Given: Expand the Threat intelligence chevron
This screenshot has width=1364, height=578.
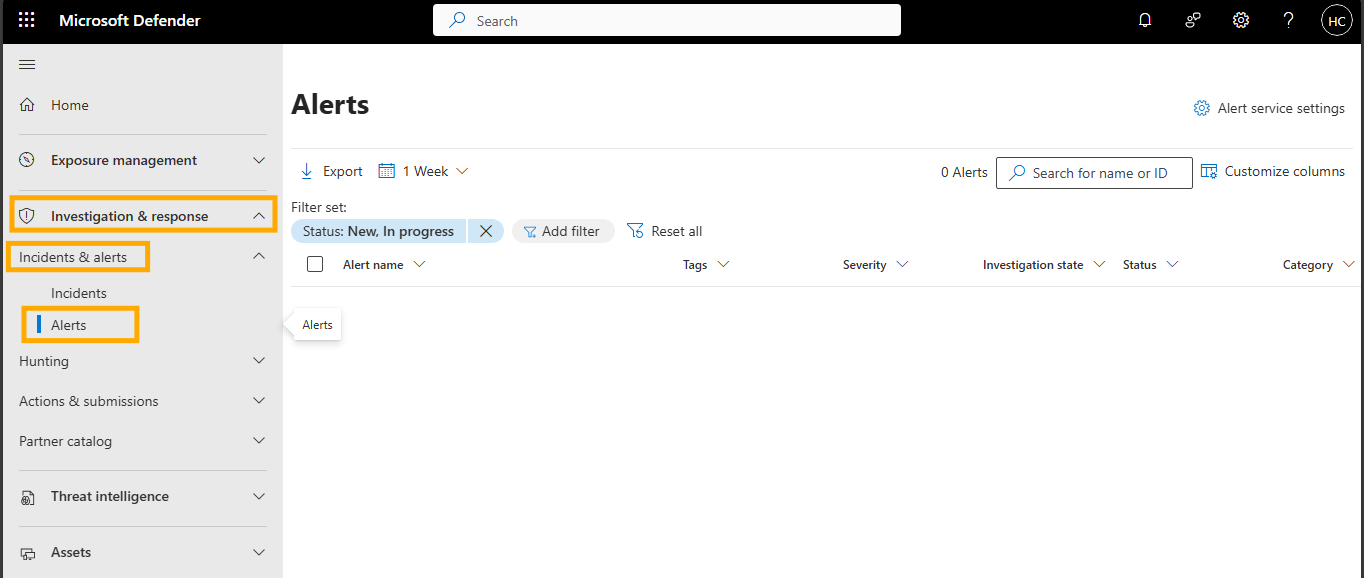Looking at the screenshot, I should (259, 497).
